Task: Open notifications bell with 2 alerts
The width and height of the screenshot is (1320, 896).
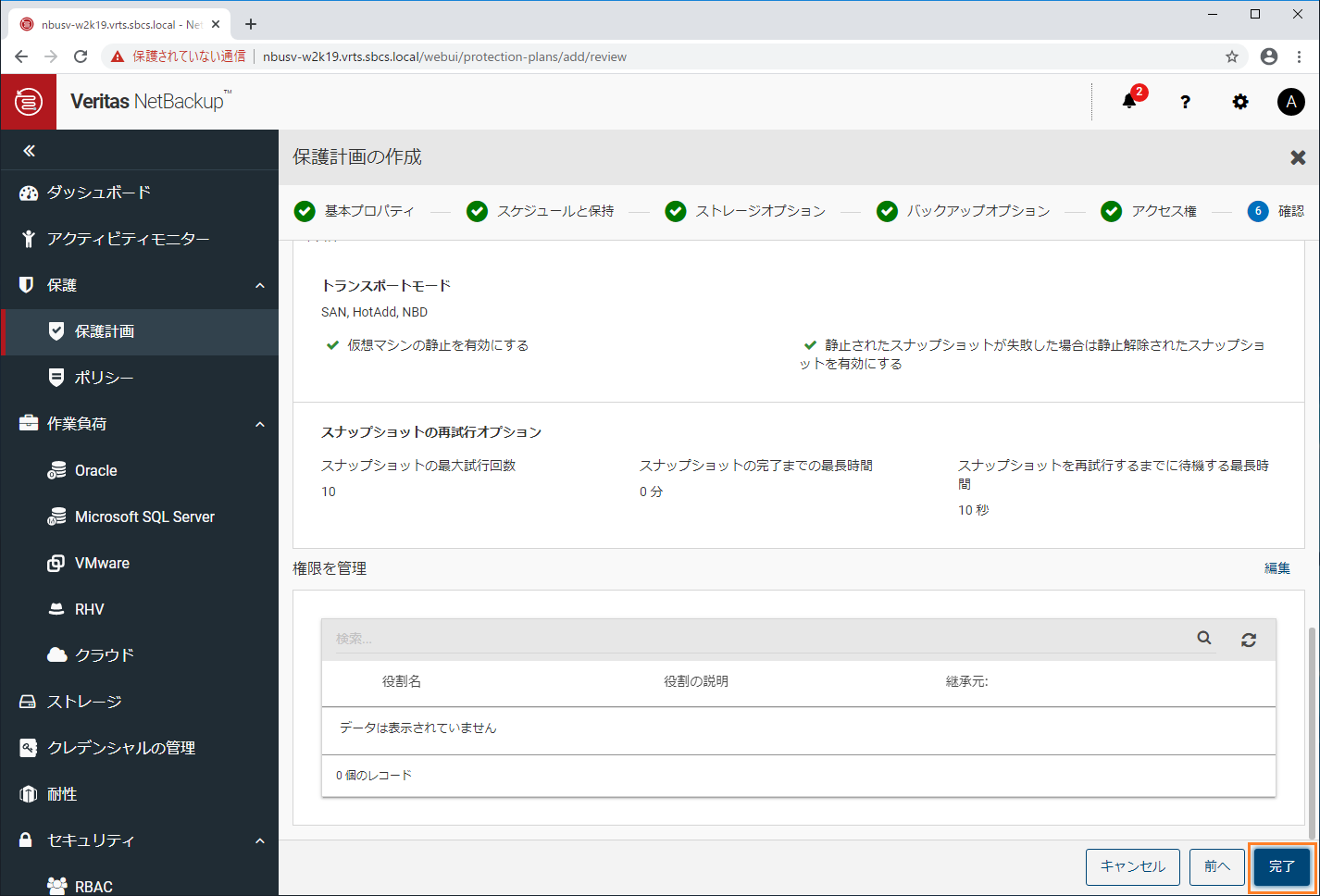Action: pos(1130,100)
